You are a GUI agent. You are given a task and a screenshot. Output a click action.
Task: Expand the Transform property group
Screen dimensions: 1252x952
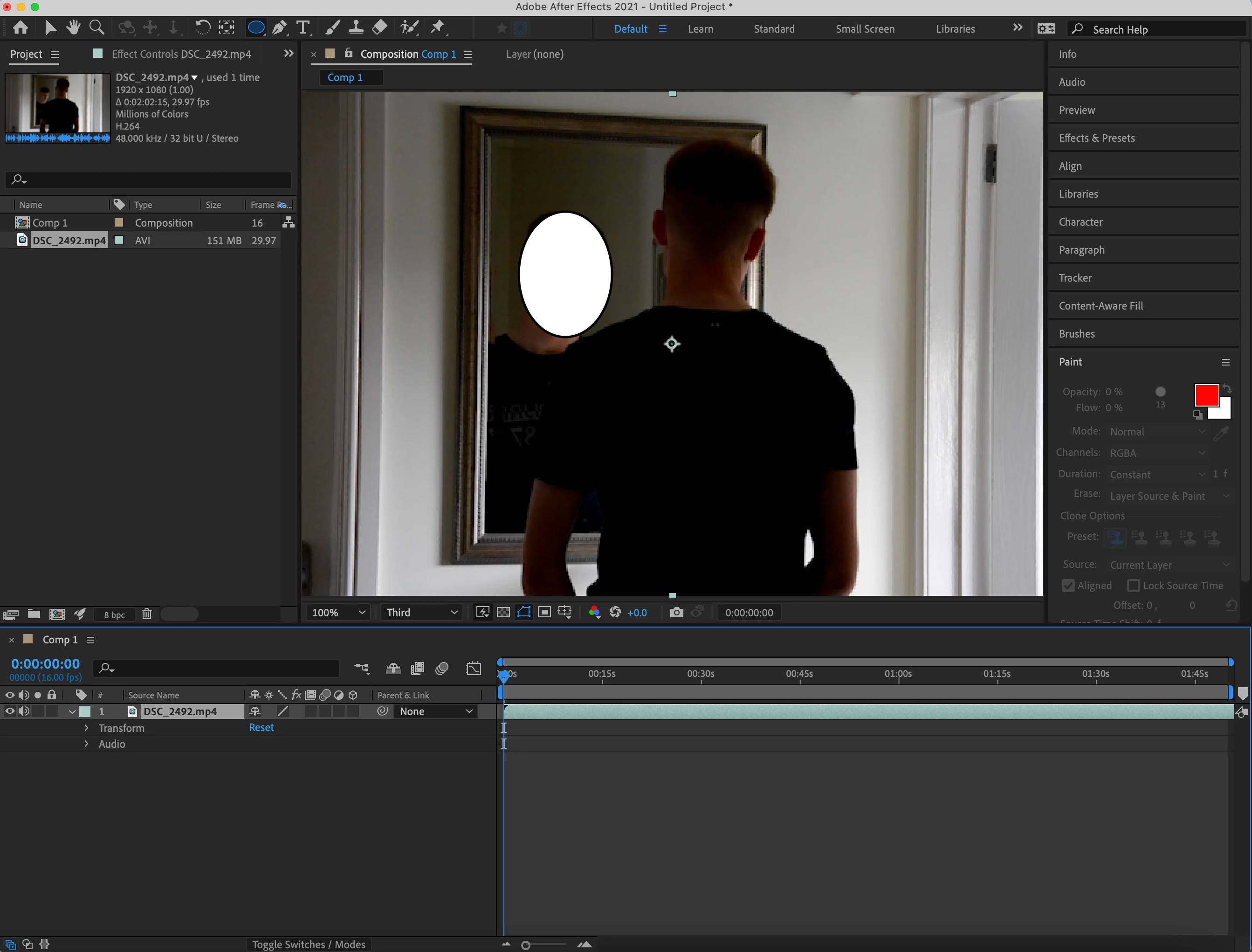pyautogui.click(x=86, y=728)
